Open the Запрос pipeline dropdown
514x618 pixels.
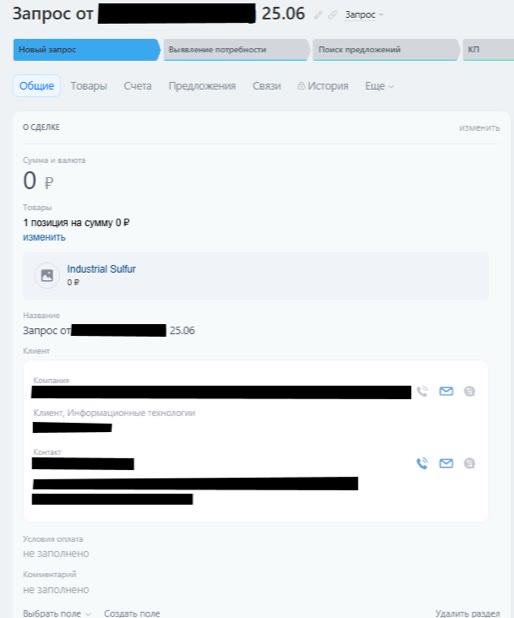click(363, 15)
